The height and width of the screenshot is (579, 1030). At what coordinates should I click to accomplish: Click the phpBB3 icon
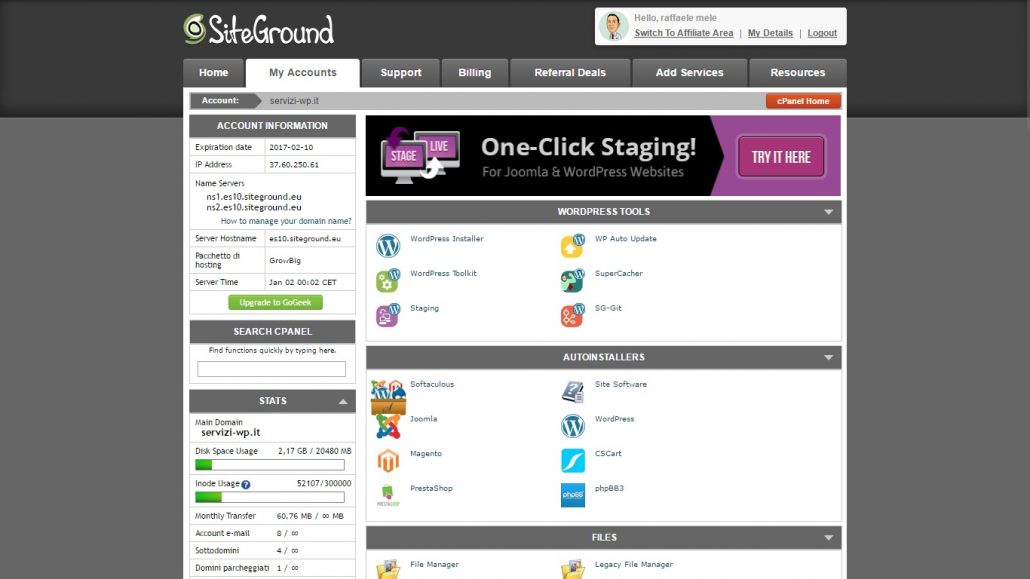pyautogui.click(x=572, y=496)
